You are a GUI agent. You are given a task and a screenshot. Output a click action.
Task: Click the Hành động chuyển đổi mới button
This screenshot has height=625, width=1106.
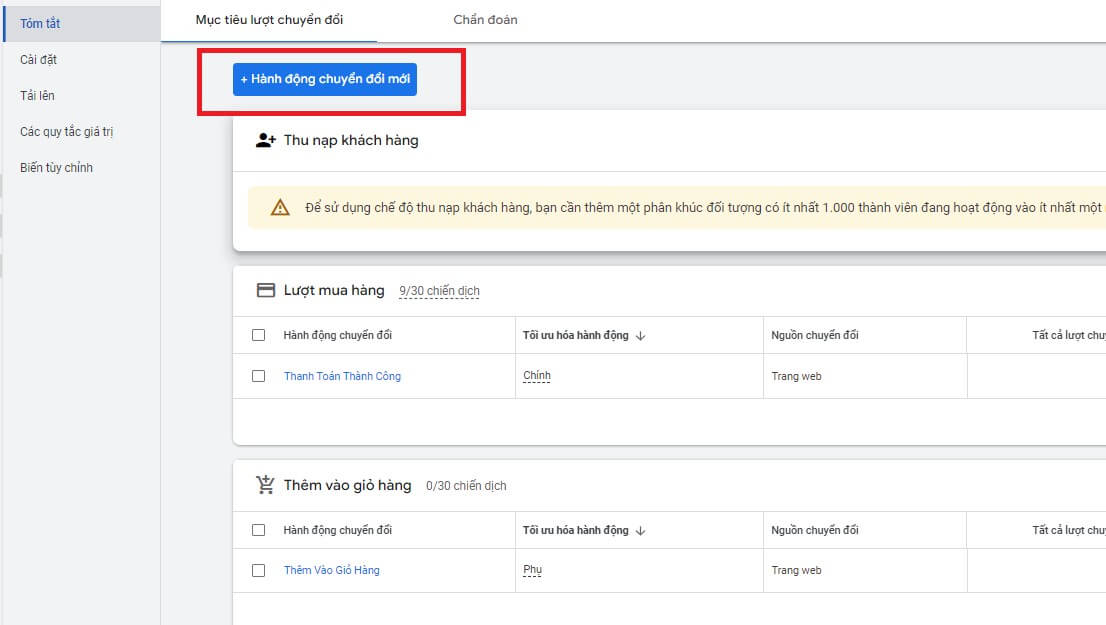coord(324,78)
